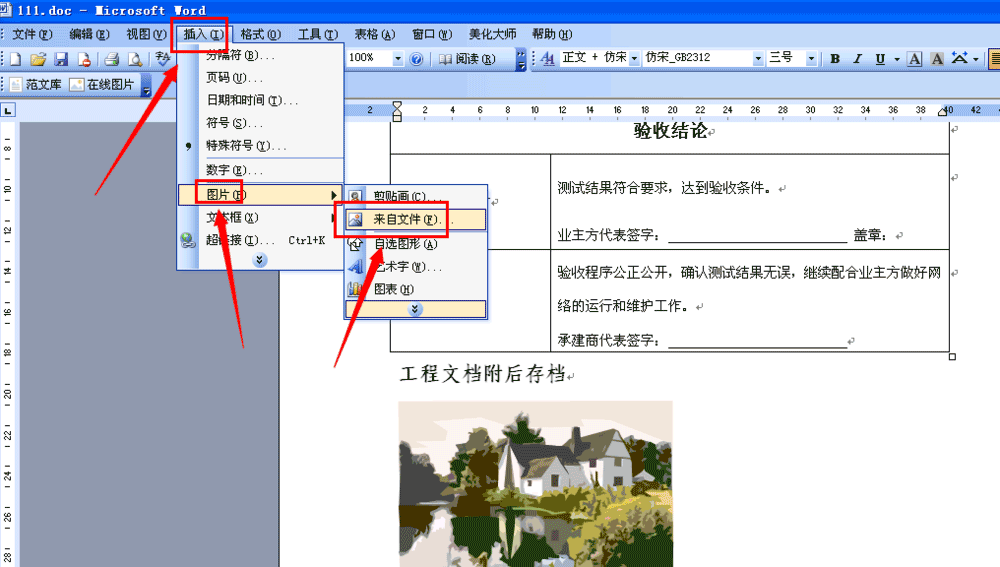Toggle Italic formatting
The height and width of the screenshot is (567, 1000).
click(857, 59)
